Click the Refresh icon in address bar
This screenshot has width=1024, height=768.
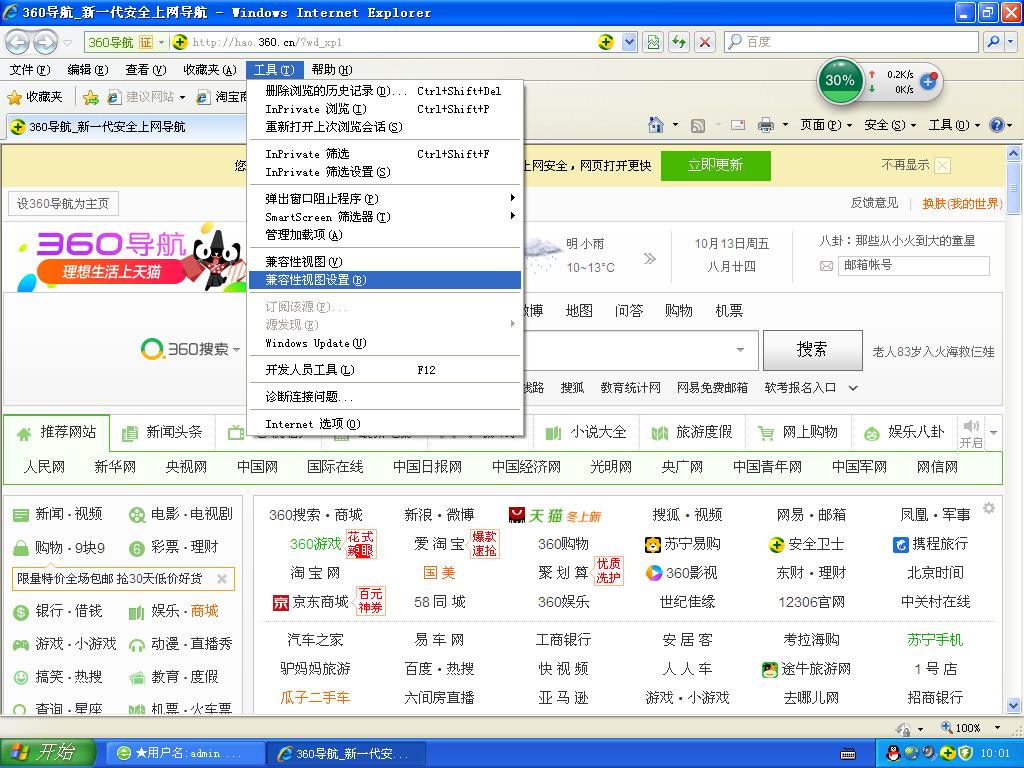click(x=680, y=42)
